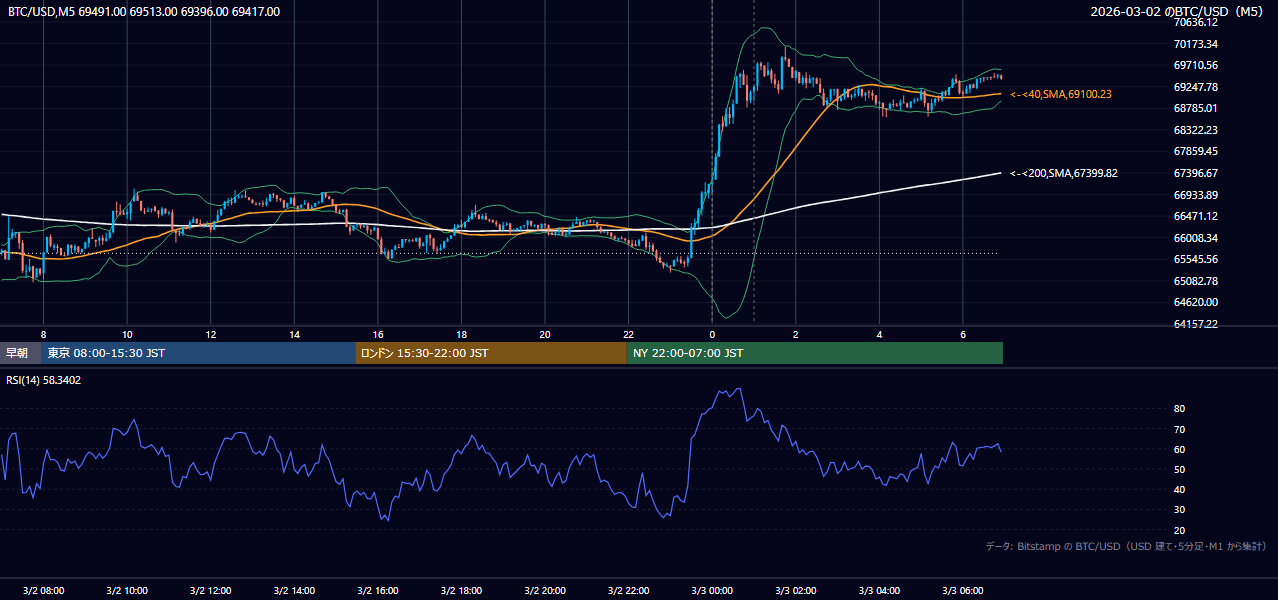
Task: Click RSI scale value 60
Action: 1179,449
